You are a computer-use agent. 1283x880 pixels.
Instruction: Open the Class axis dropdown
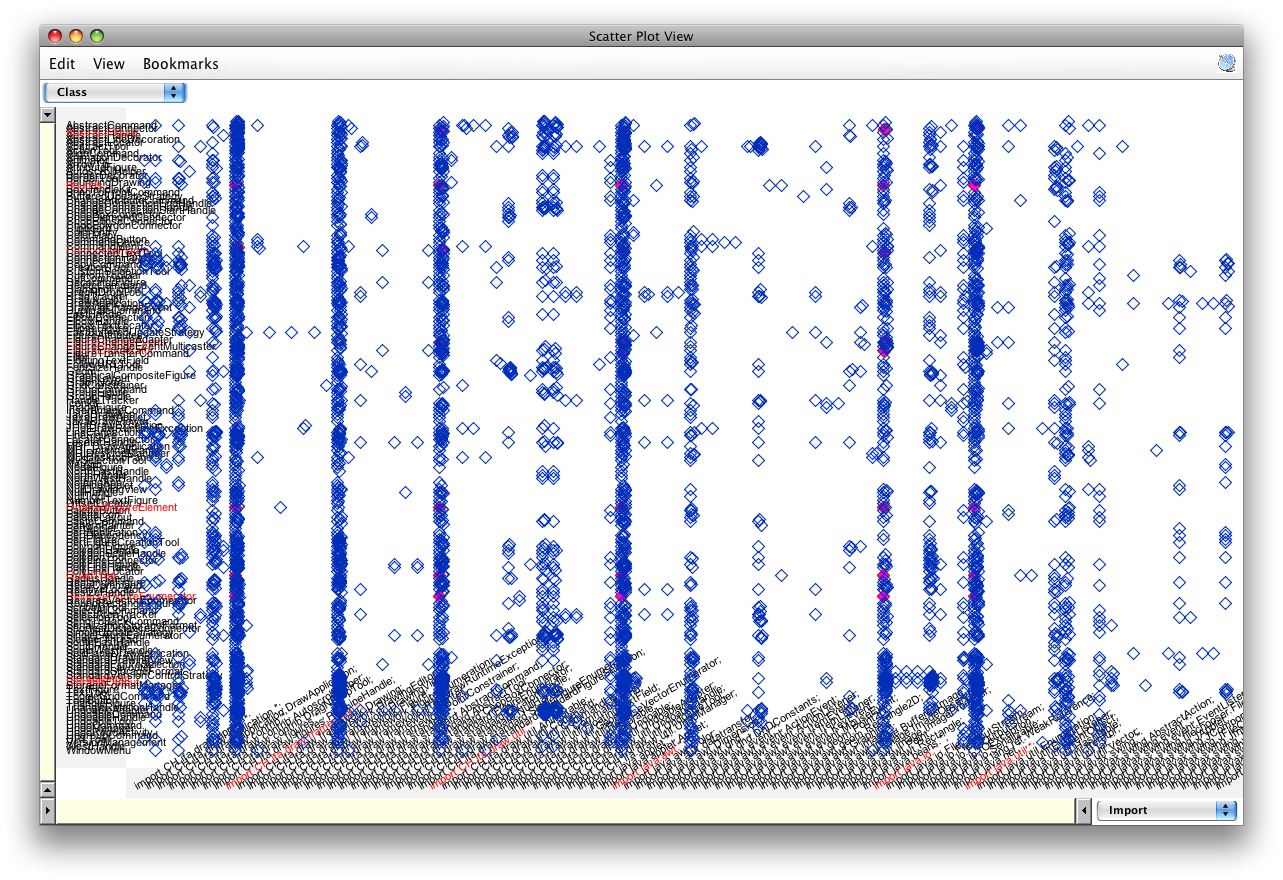[x=114, y=92]
